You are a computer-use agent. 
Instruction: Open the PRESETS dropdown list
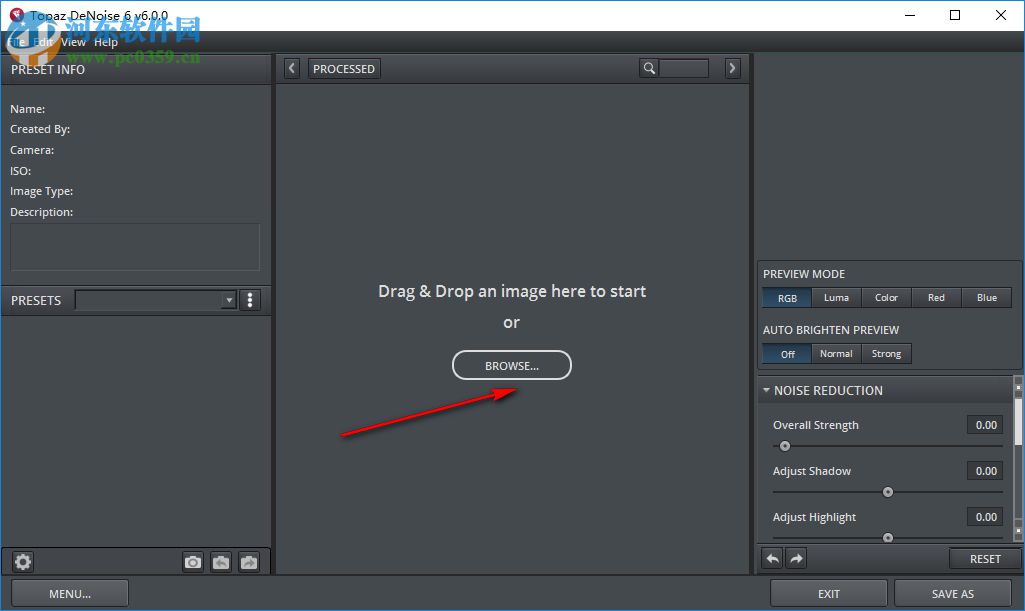pos(156,300)
